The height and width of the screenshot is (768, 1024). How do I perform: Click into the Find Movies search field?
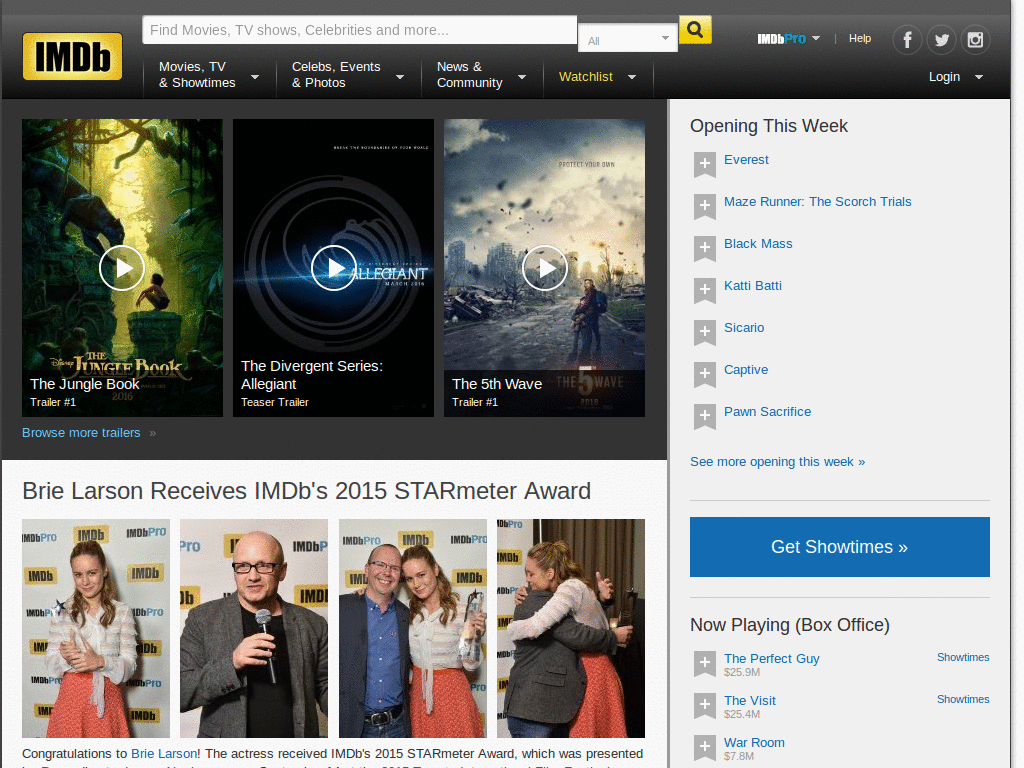tap(359, 30)
